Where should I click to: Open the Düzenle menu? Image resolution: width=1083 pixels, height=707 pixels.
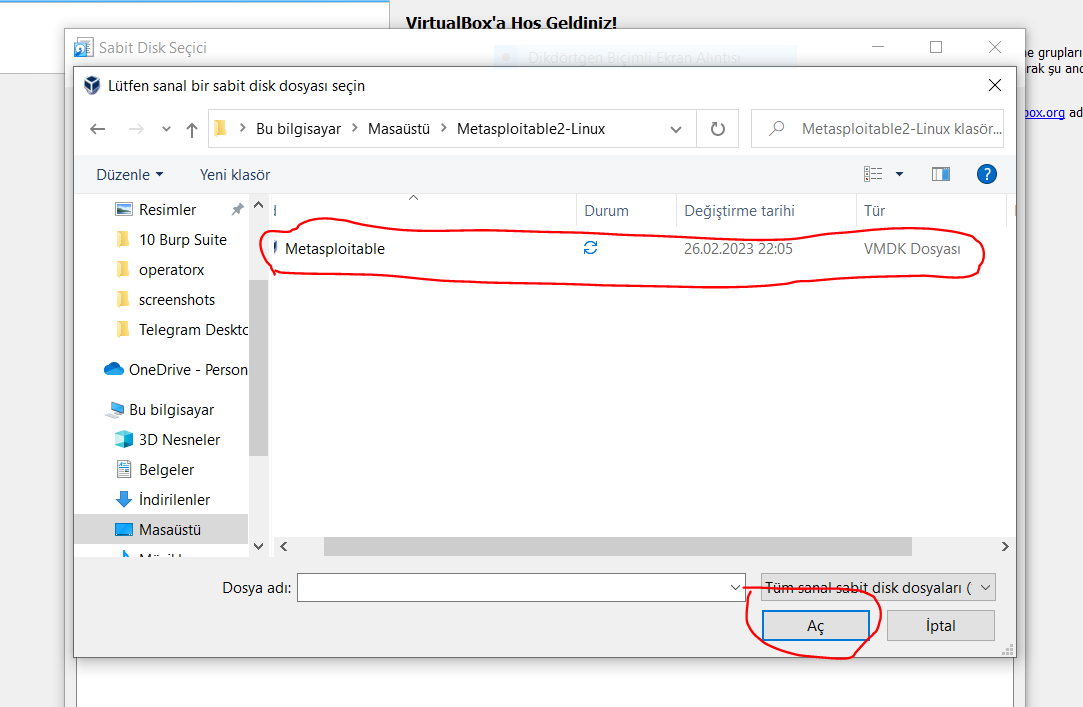click(130, 175)
